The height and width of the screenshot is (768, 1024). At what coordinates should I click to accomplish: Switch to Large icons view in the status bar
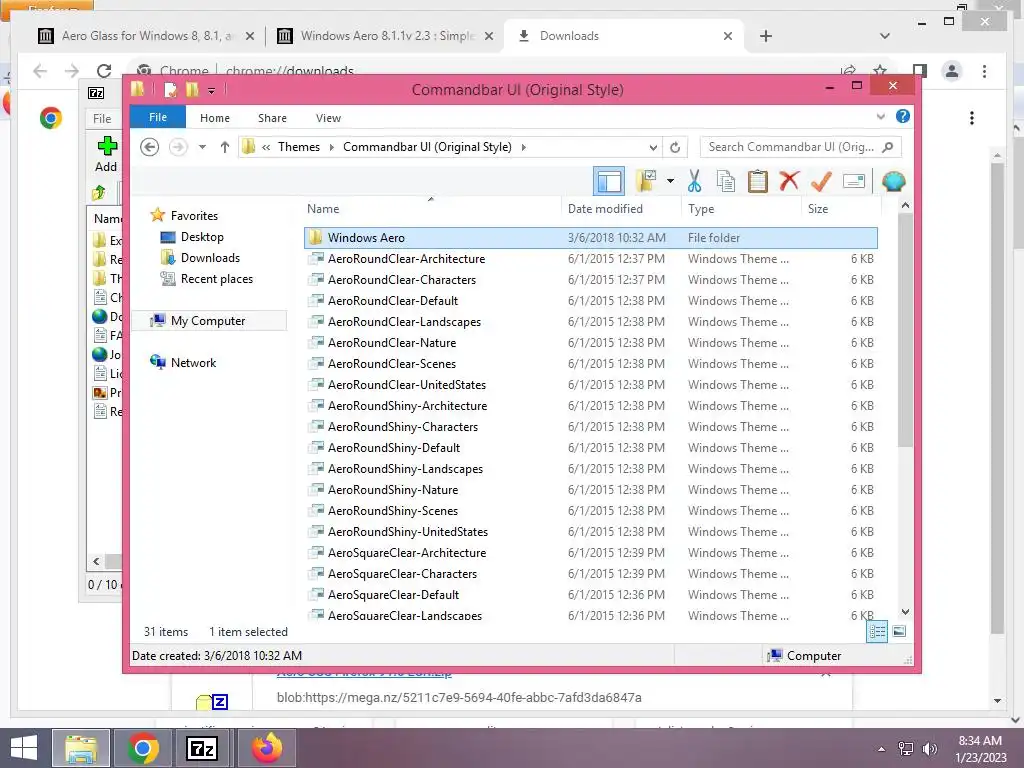coord(899,632)
